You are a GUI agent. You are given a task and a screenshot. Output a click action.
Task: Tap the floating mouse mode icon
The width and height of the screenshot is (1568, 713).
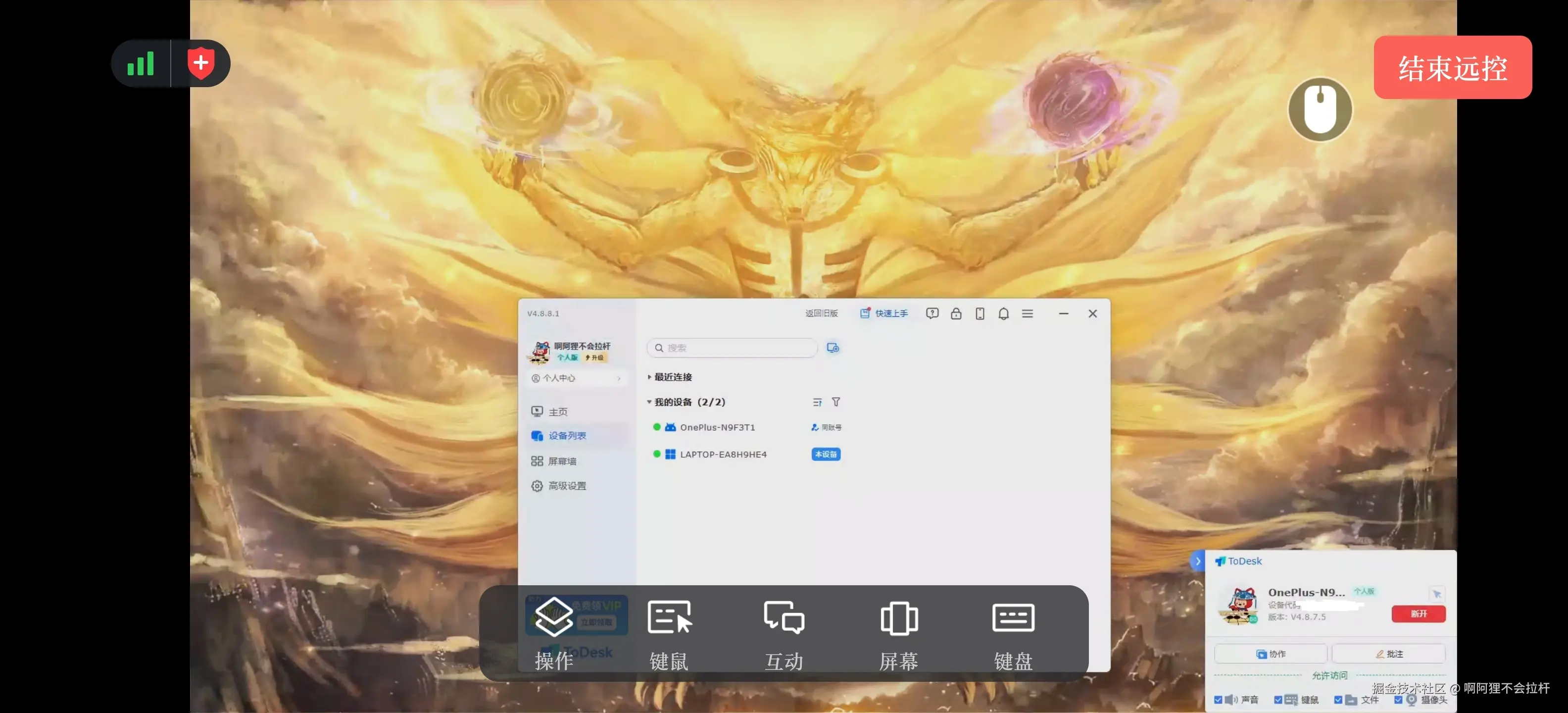[x=1320, y=109]
